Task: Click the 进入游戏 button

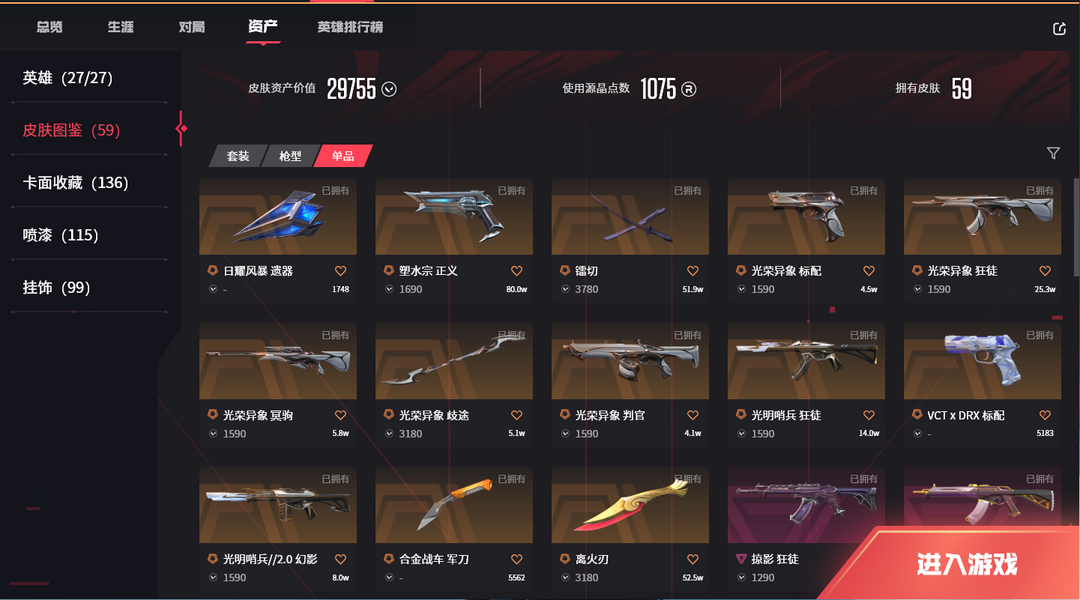Action: tap(966, 564)
